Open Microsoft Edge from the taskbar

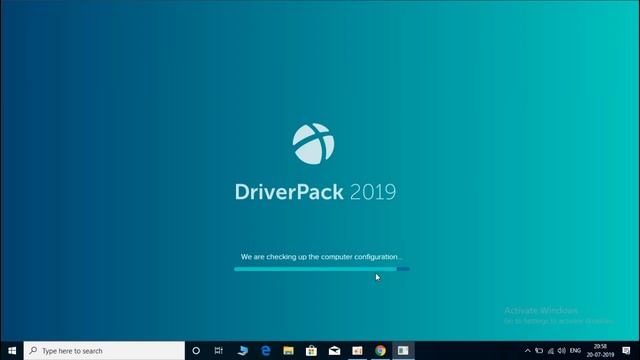(266, 351)
